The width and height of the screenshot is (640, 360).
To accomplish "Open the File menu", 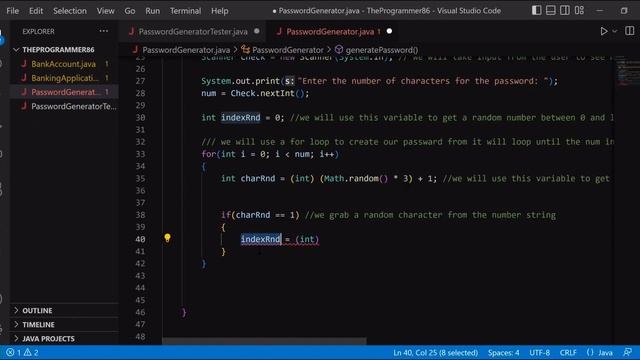I will (x=13, y=11).
